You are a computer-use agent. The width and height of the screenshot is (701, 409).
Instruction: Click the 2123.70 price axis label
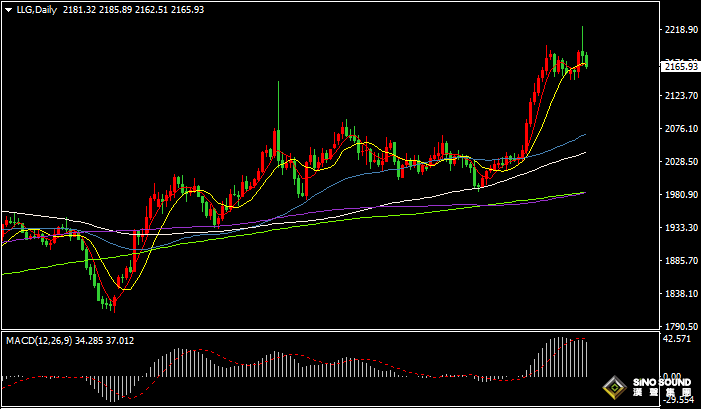pyautogui.click(x=680, y=96)
